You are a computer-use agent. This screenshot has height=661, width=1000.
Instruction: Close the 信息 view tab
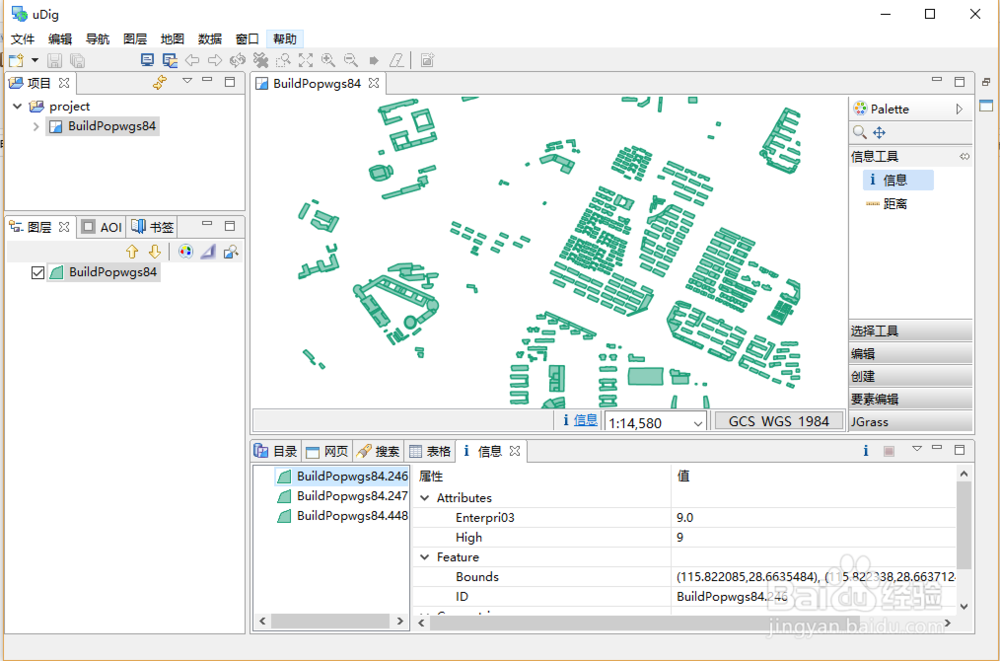click(515, 451)
